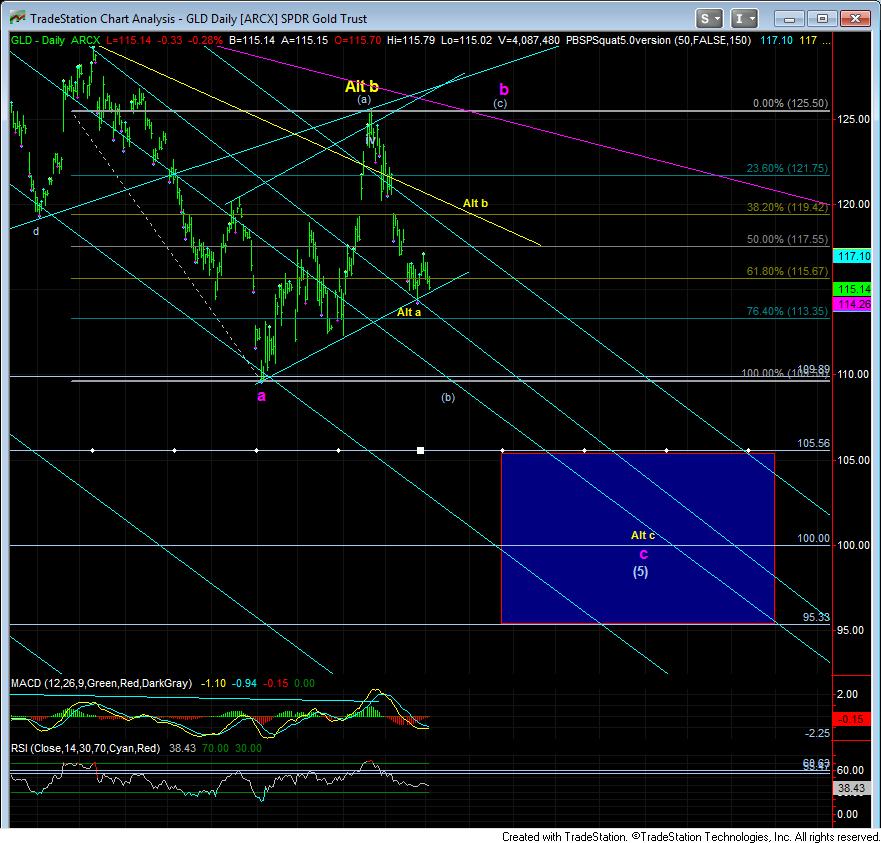This screenshot has width=881, height=843.
Task: Minimize the Chart Analysis window
Action: pyautogui.click(x=789, y=19)
